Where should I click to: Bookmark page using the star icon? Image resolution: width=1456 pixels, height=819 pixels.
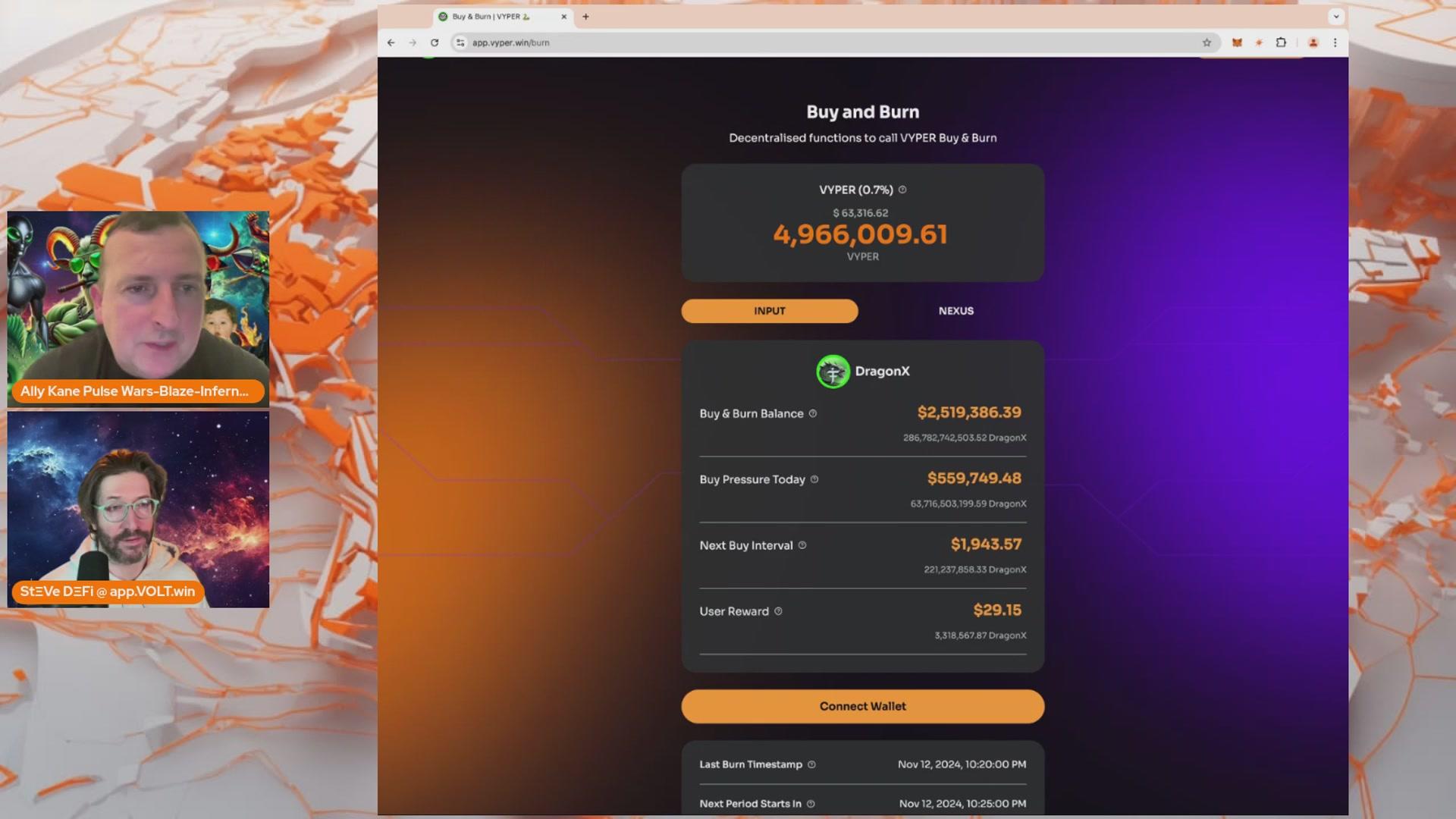[1207, 42]
